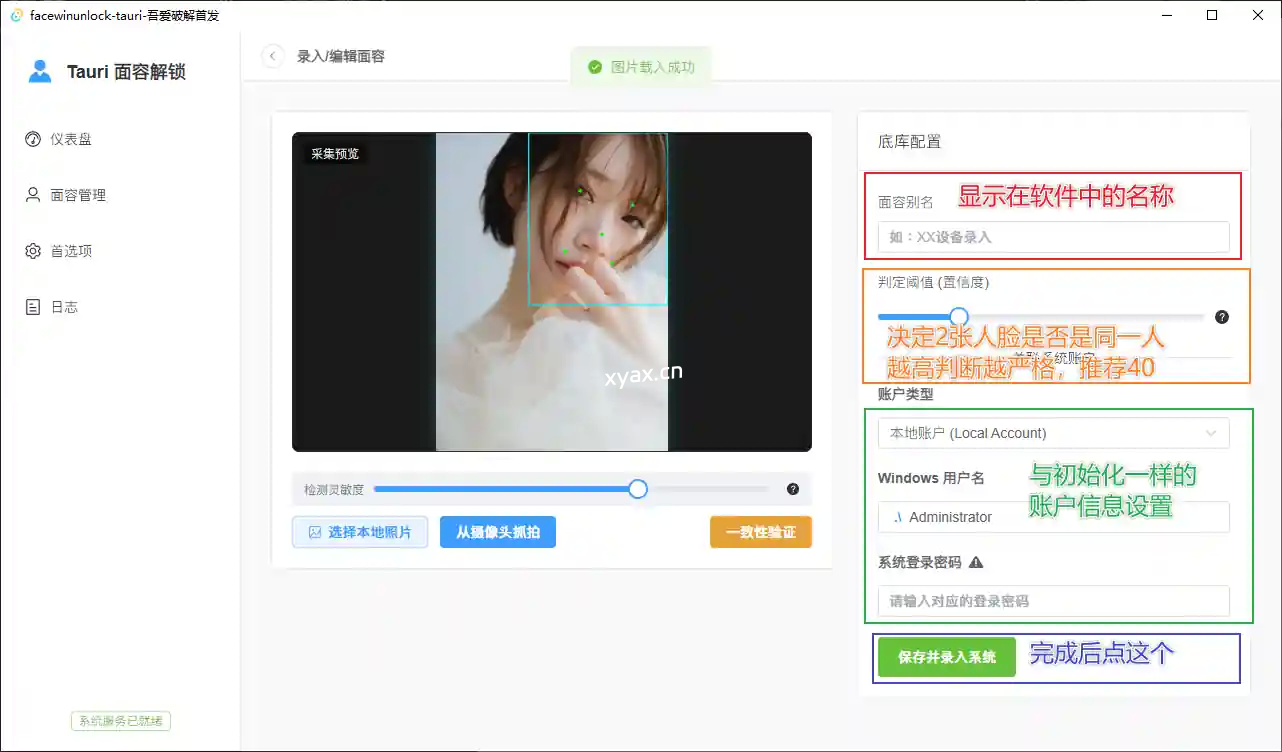
Task: Focus the 面容别名 input field
Action: tap(1053, 237)
